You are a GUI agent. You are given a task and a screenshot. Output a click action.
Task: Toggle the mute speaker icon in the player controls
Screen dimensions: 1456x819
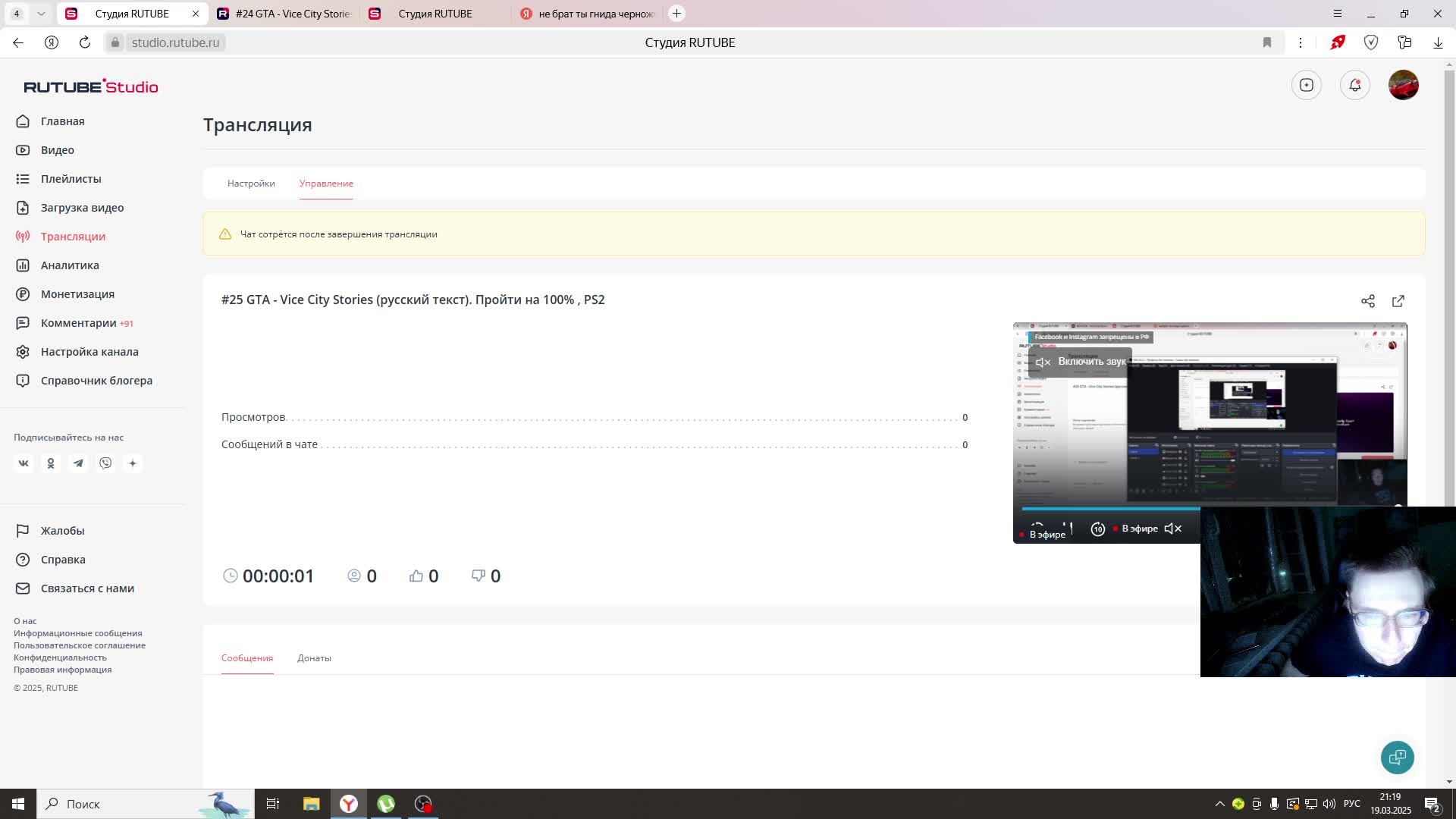click(1172, 529)
